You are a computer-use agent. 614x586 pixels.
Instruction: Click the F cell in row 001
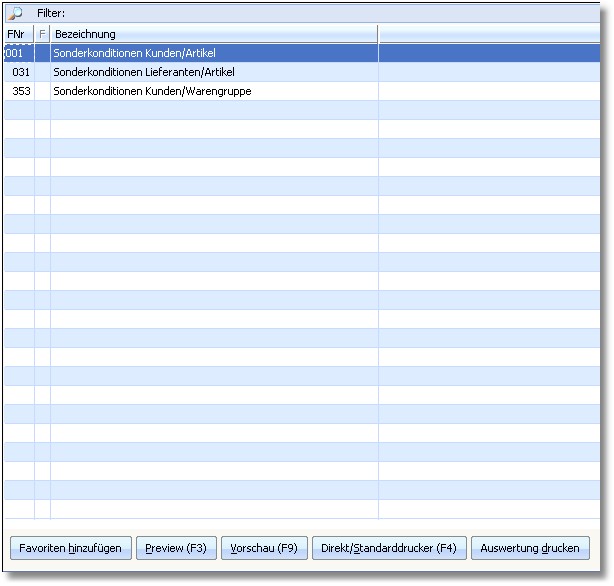click(x=42, y=53)
